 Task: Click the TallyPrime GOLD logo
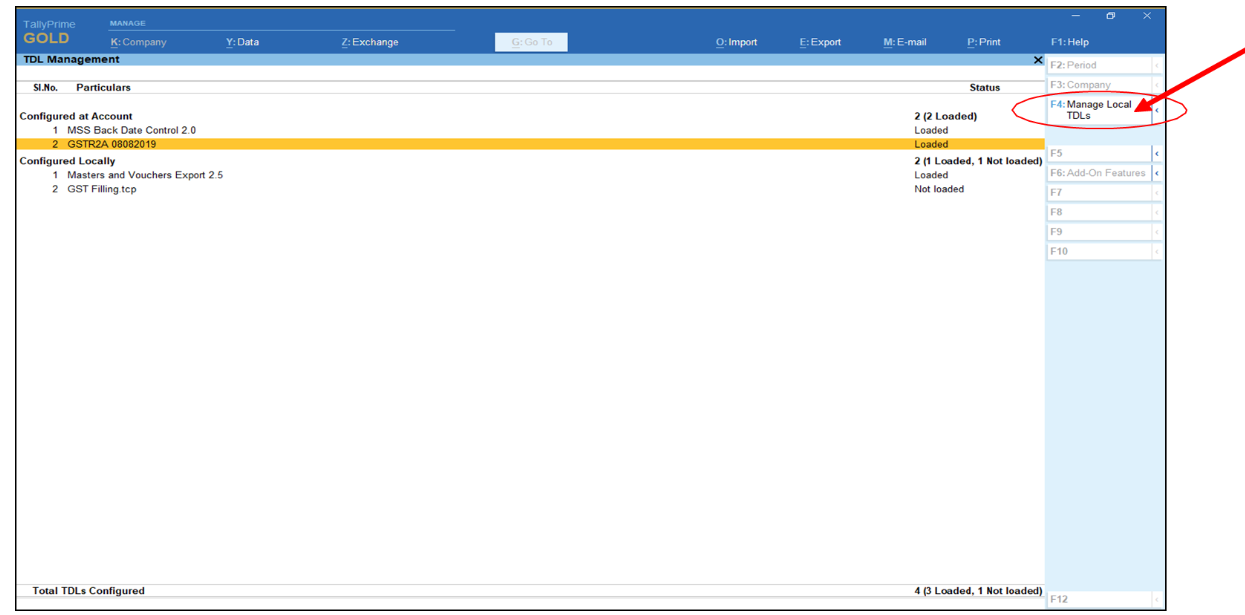tap(48, 32)
